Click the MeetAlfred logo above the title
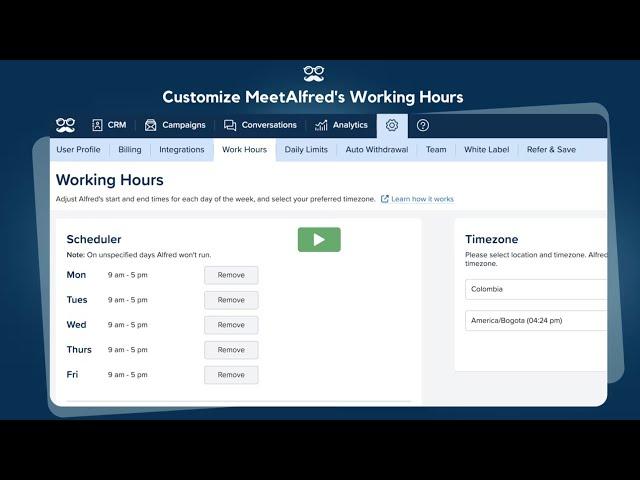The height and width of the screenshot is (480, 640). pos(313,73)
